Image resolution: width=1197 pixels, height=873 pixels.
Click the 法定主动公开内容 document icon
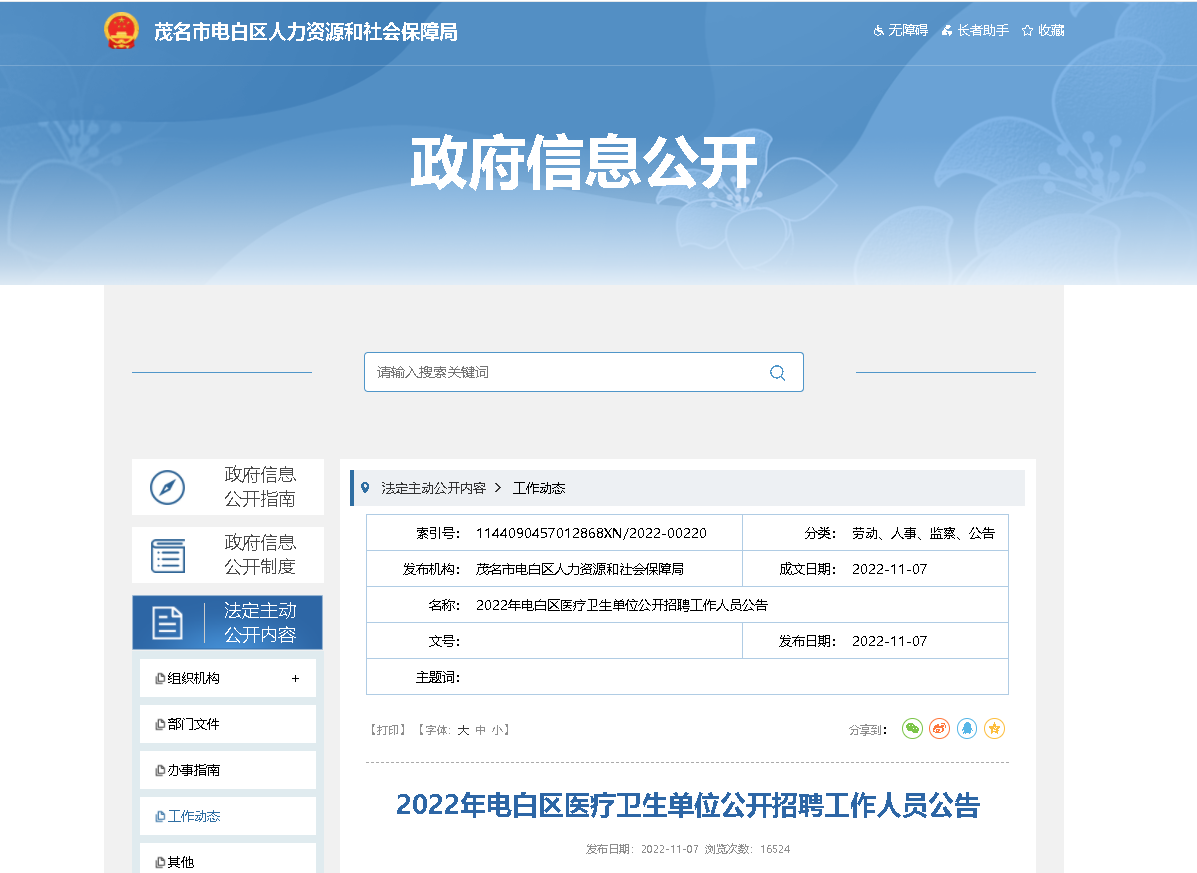(x=168, y=623)
